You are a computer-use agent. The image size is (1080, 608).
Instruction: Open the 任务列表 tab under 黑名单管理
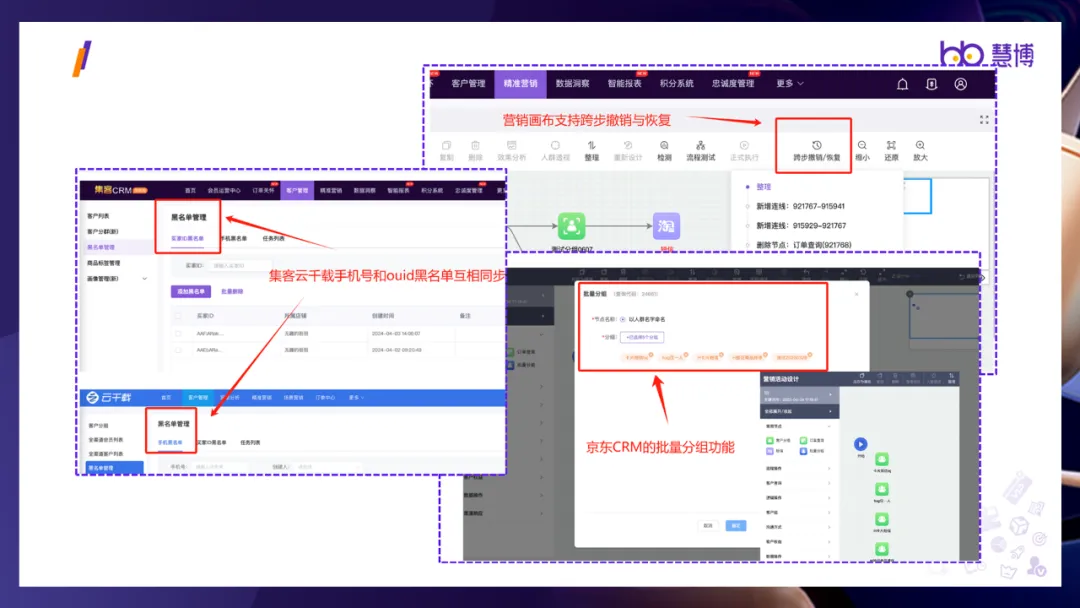pyautogui.click(x=273, y=239)
